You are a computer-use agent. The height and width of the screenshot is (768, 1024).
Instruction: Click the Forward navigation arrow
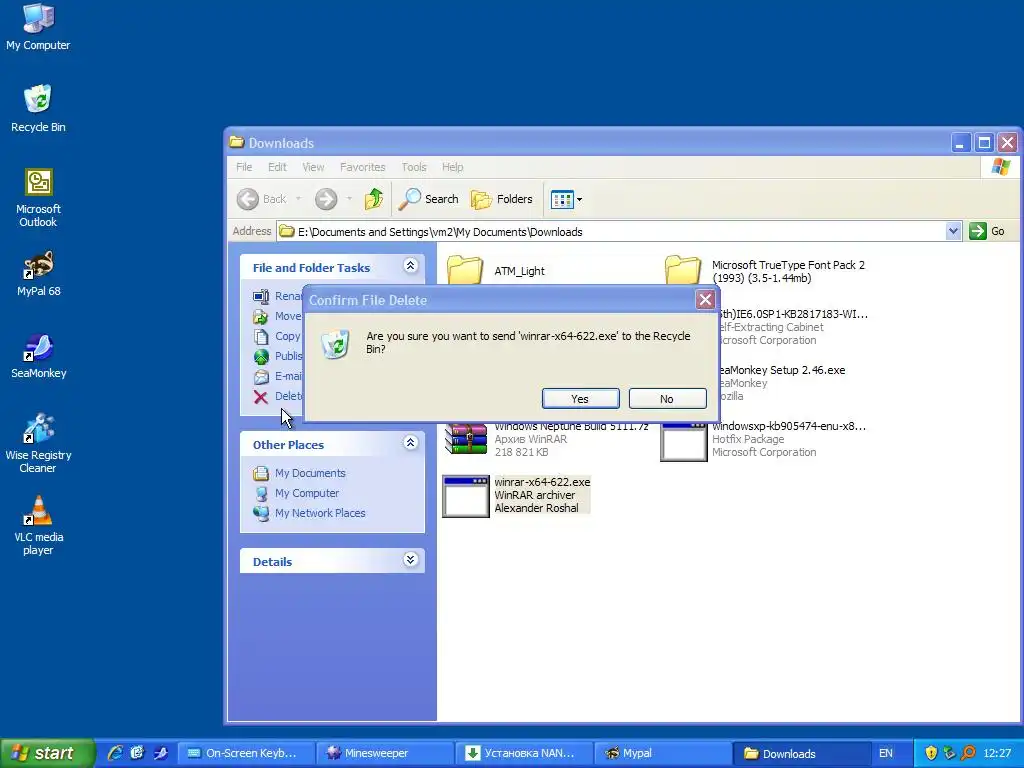[x=326, y=199]
